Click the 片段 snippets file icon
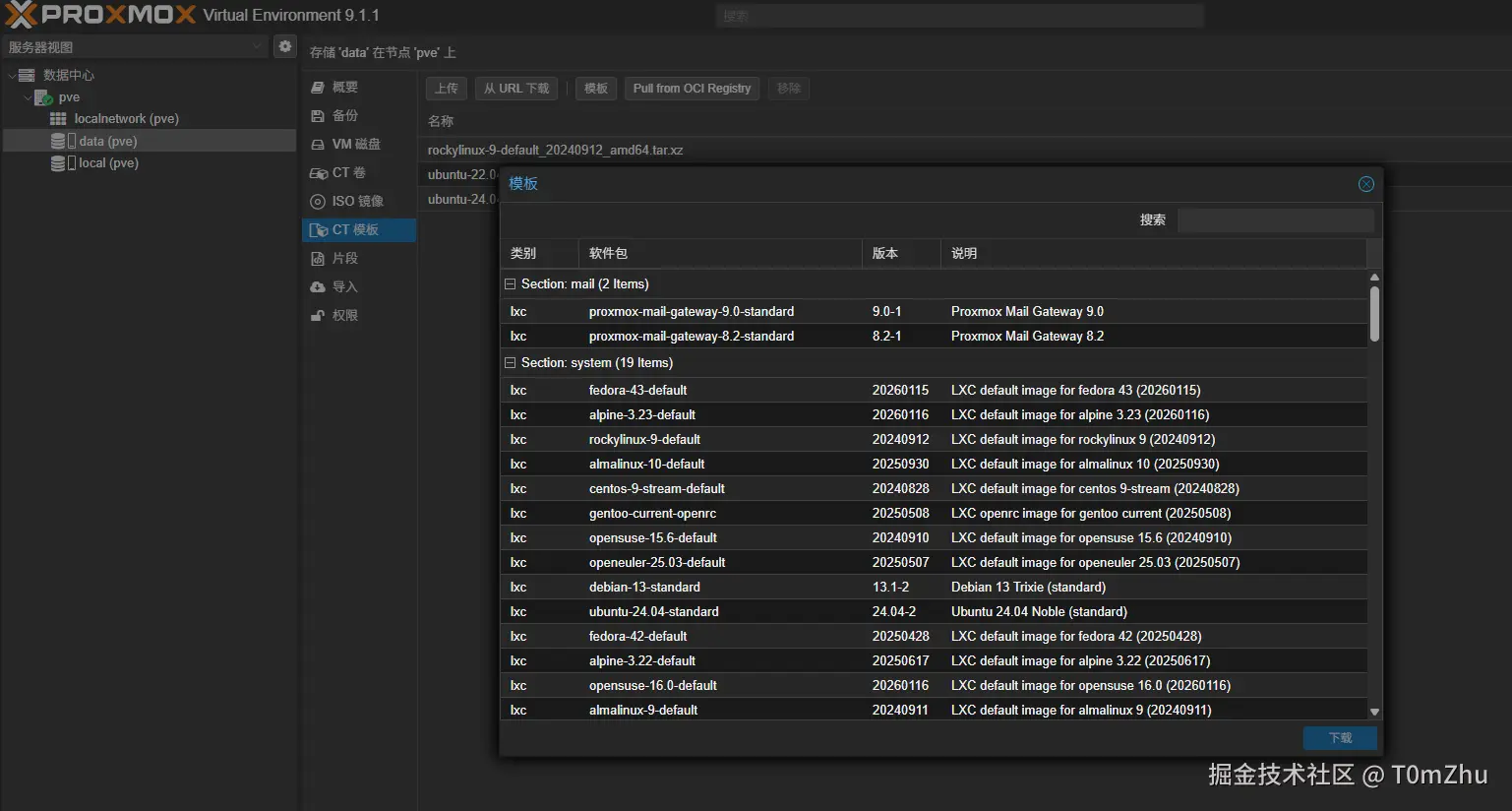Screen dimensions: 1512x811 318,259
